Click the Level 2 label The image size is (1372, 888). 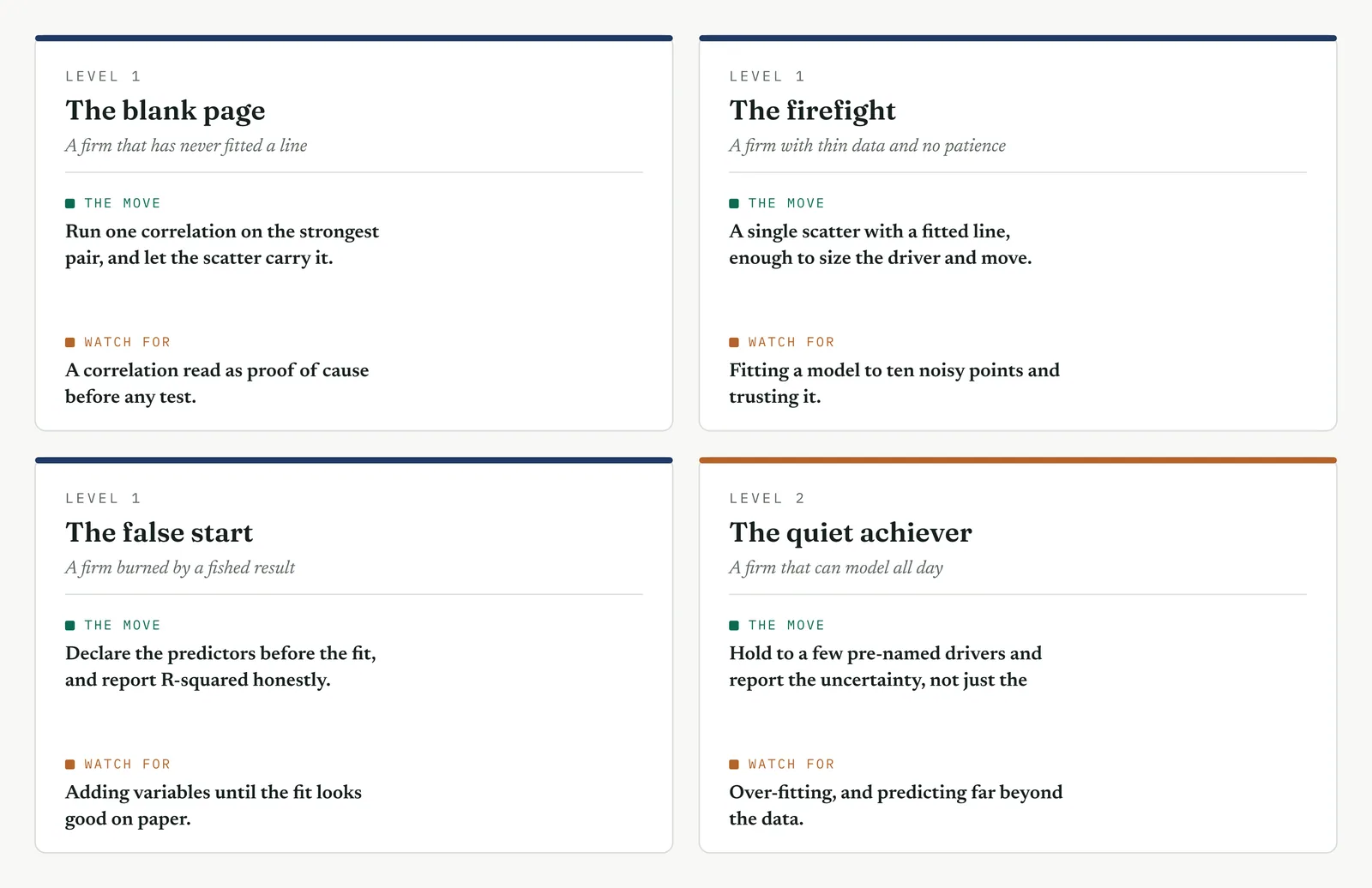coord(767,498)
